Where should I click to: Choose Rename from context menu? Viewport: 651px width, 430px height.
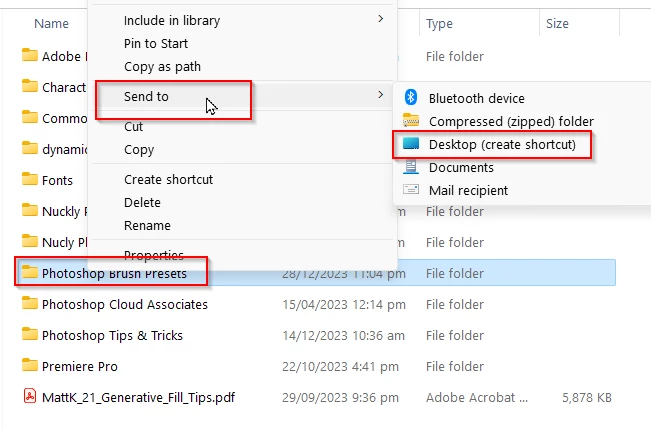point(147,225)
